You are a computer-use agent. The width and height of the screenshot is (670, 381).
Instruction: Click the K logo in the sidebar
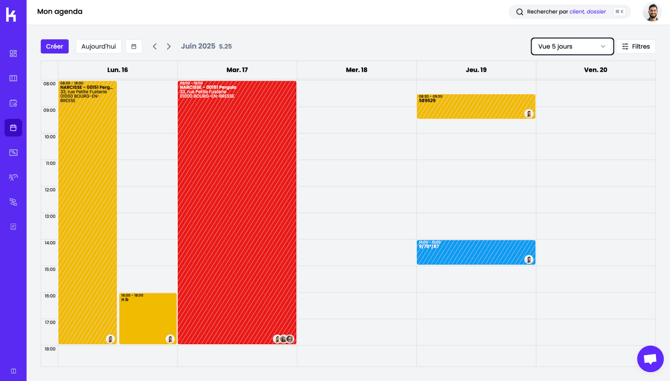(x=11, y=15)
